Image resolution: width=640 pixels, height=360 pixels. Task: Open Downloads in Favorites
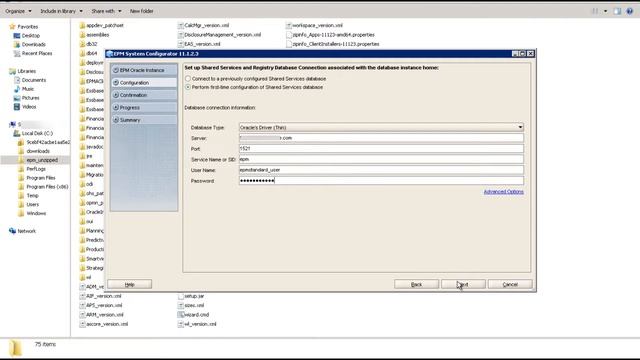[x=30, y=44]
